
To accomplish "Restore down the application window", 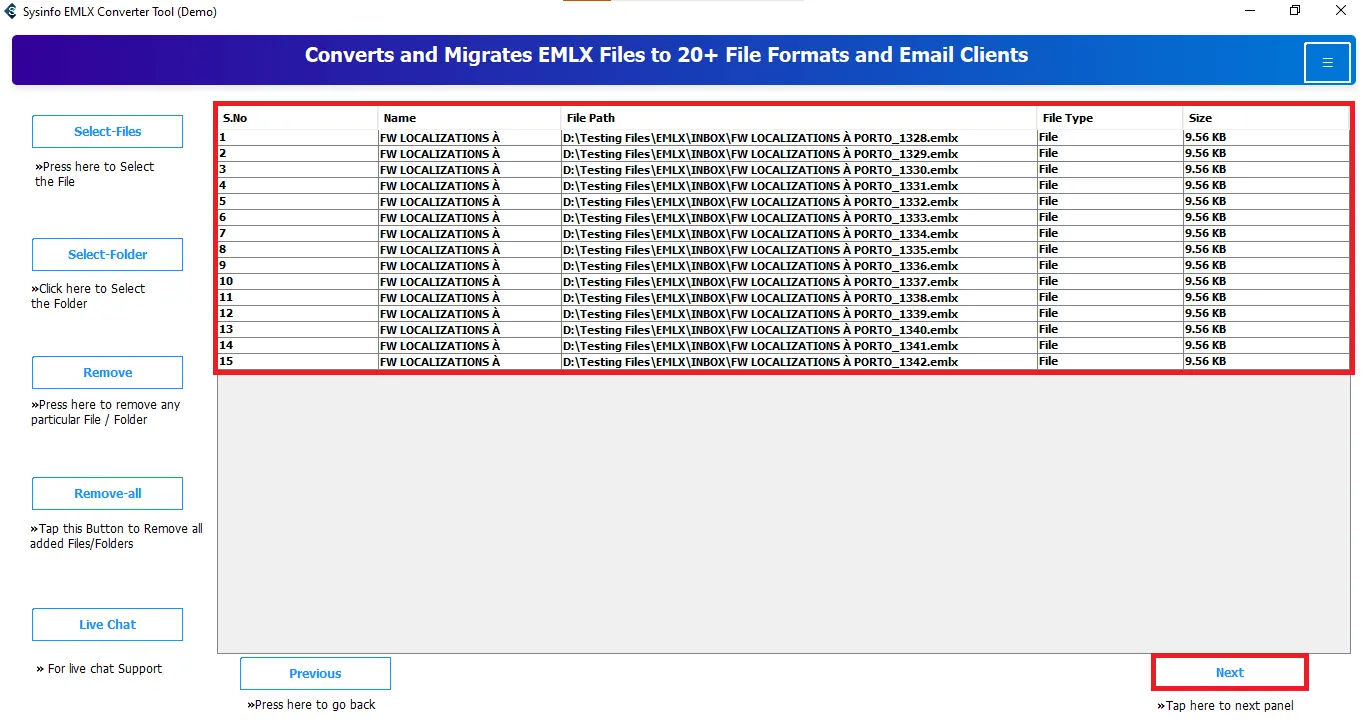I will (1295, 11).
